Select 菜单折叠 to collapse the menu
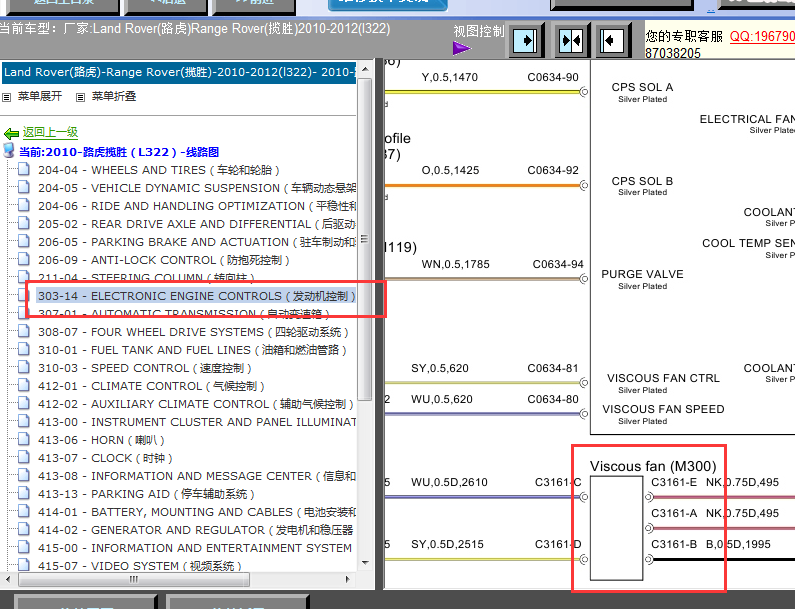 click(x=114, y=96)
